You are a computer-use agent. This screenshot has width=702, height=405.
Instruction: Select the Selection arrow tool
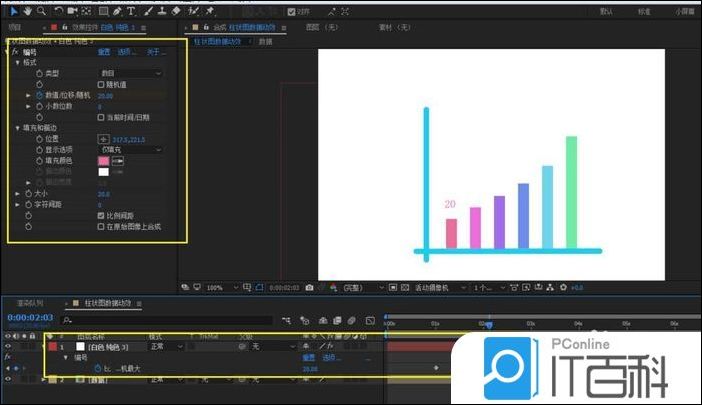[14, 11]
